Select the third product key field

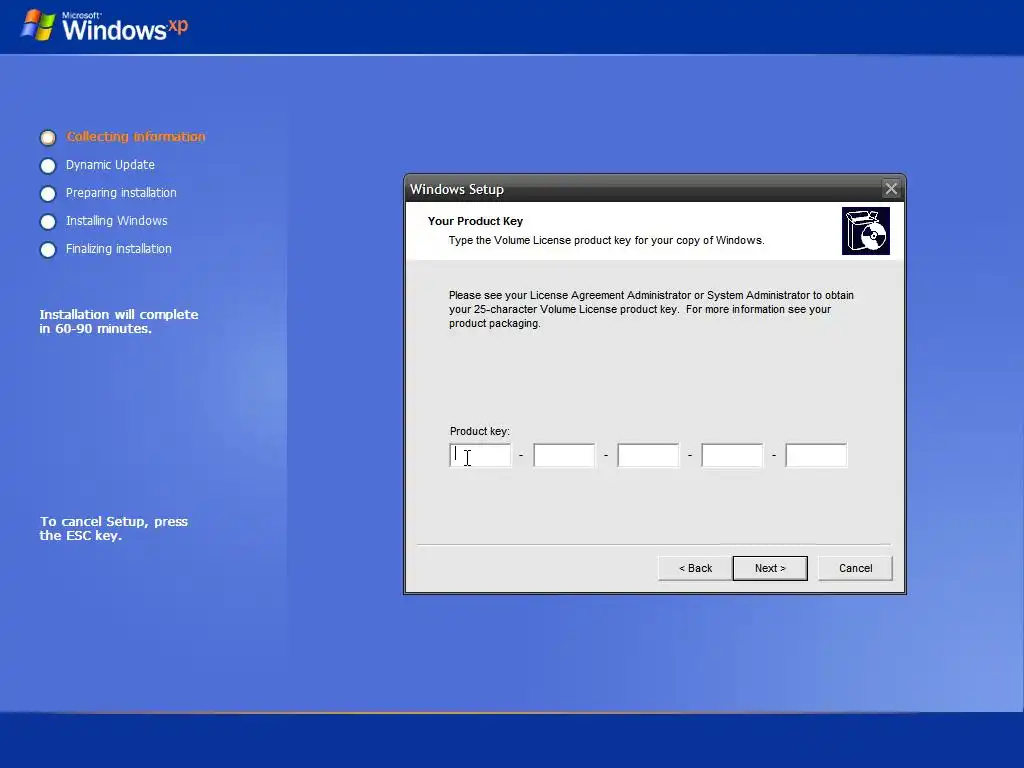click(x=648, y=455)
